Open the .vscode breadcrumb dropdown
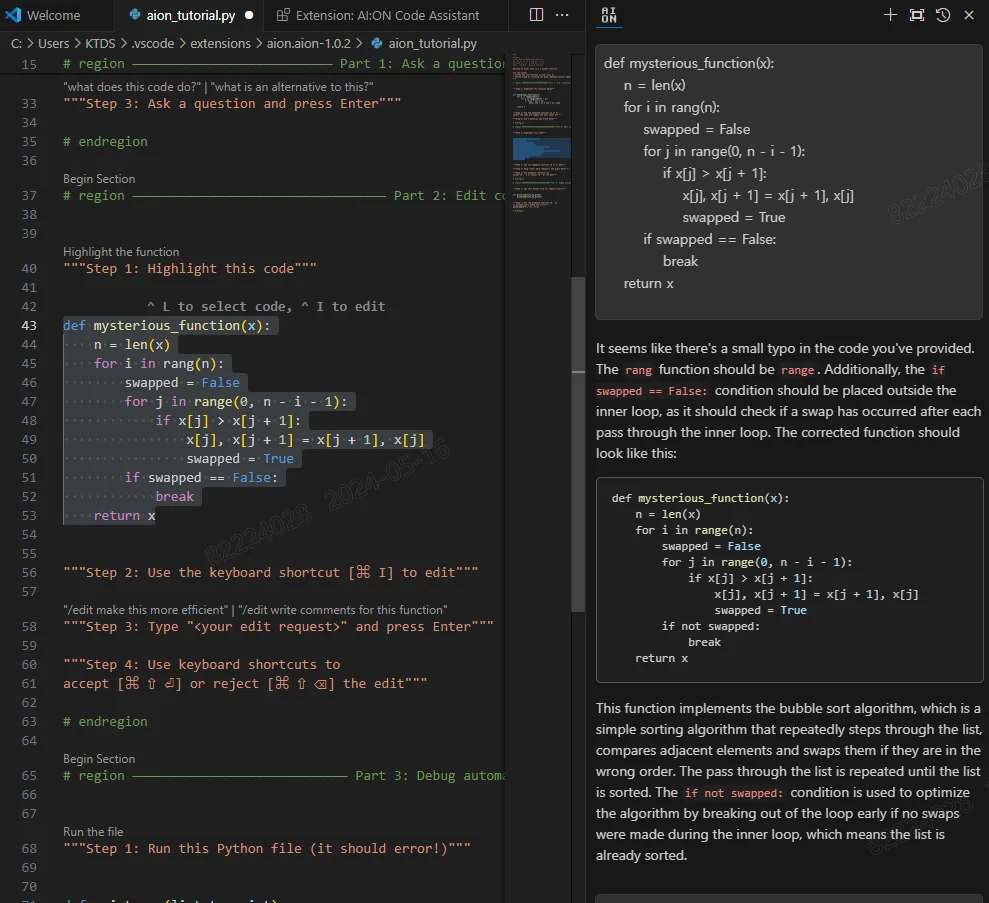The height and width of the screenshot is (903, 989). 152,43
